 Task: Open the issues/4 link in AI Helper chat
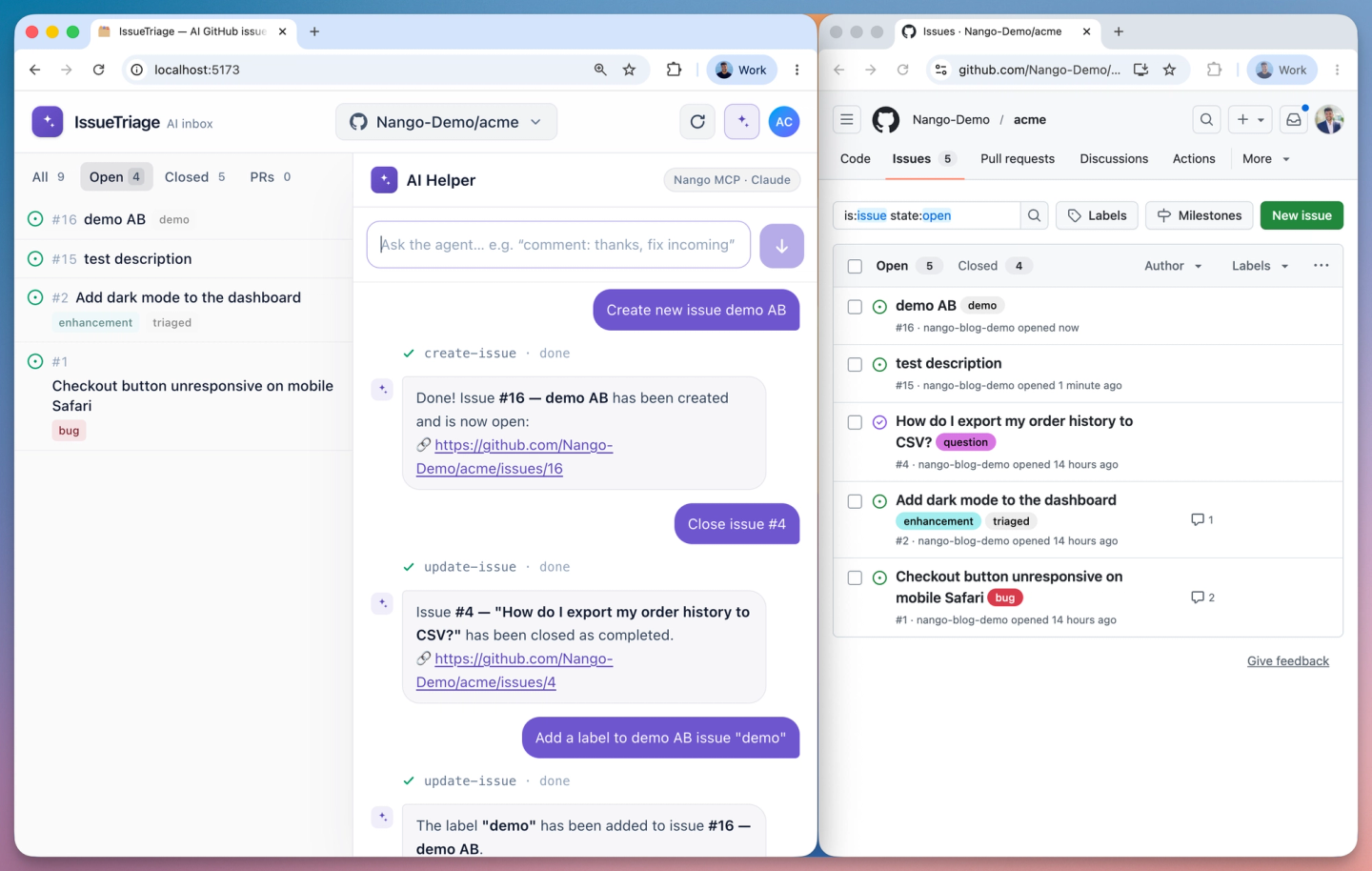[514, 671]
